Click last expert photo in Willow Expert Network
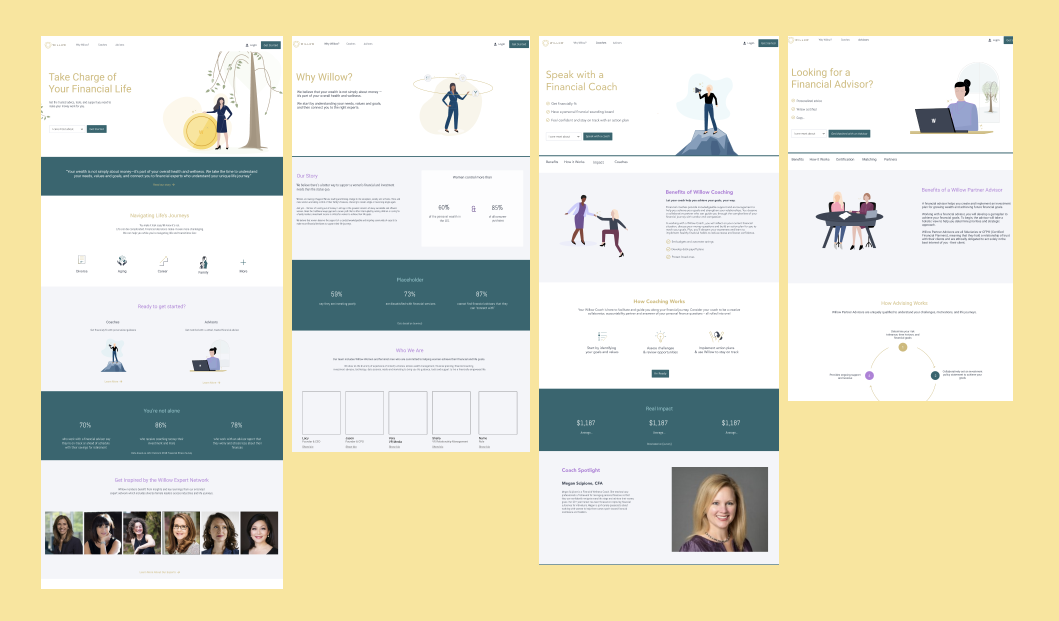Image resolution: width=1059 pixels, height=621 pixels. click(259, 533)
